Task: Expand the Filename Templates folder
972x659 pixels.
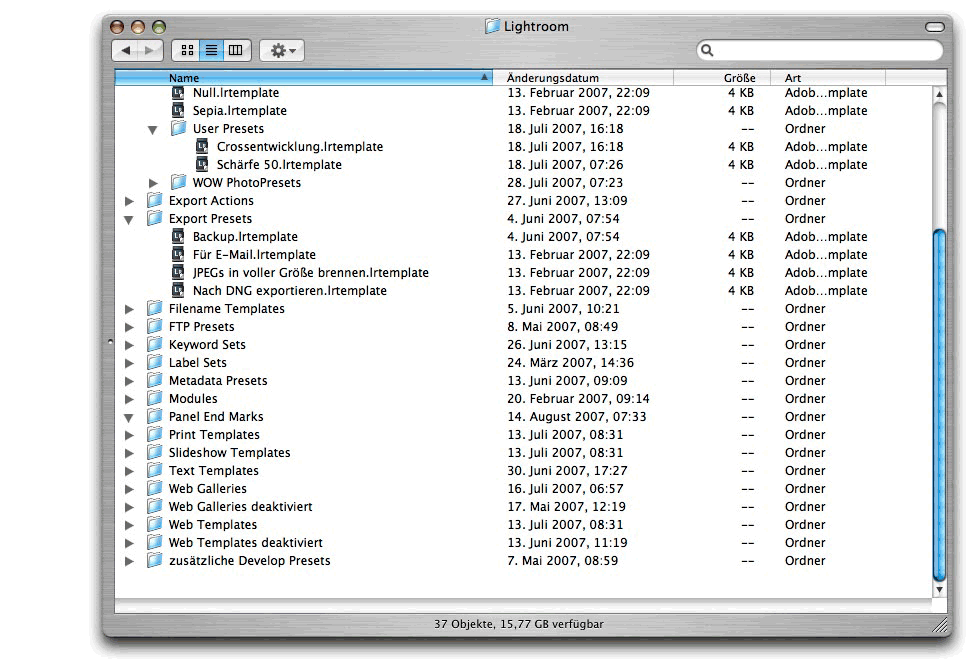Action: point(129,309)
